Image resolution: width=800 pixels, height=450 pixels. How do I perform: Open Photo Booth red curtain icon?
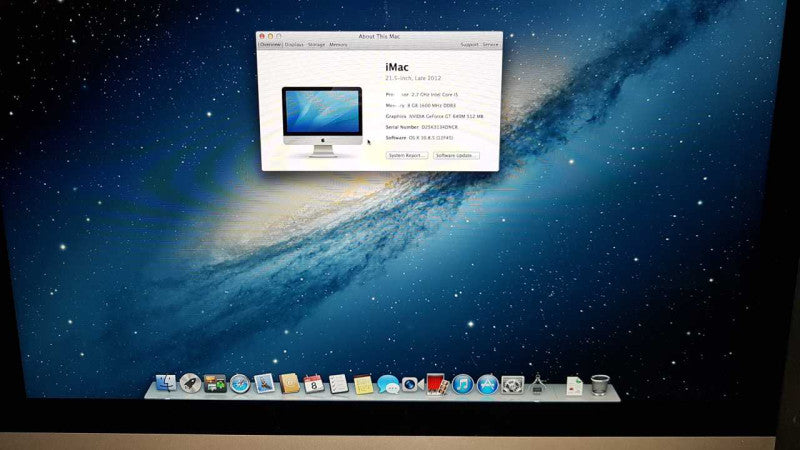click(x=437, y=384)
